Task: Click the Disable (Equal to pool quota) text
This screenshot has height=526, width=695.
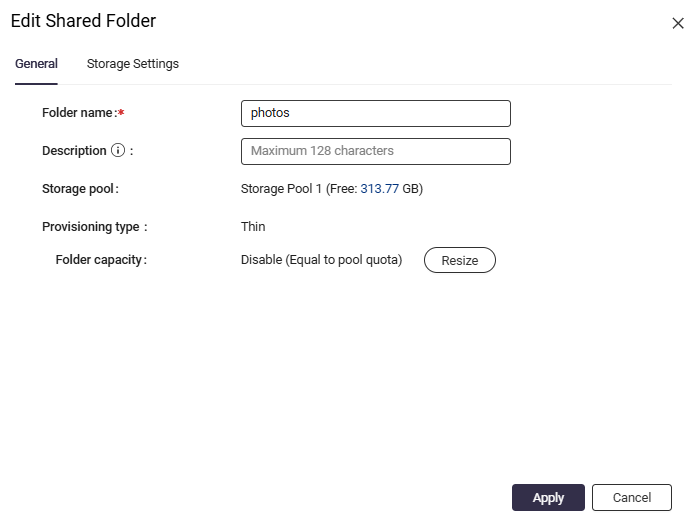Action: [321, 260]
